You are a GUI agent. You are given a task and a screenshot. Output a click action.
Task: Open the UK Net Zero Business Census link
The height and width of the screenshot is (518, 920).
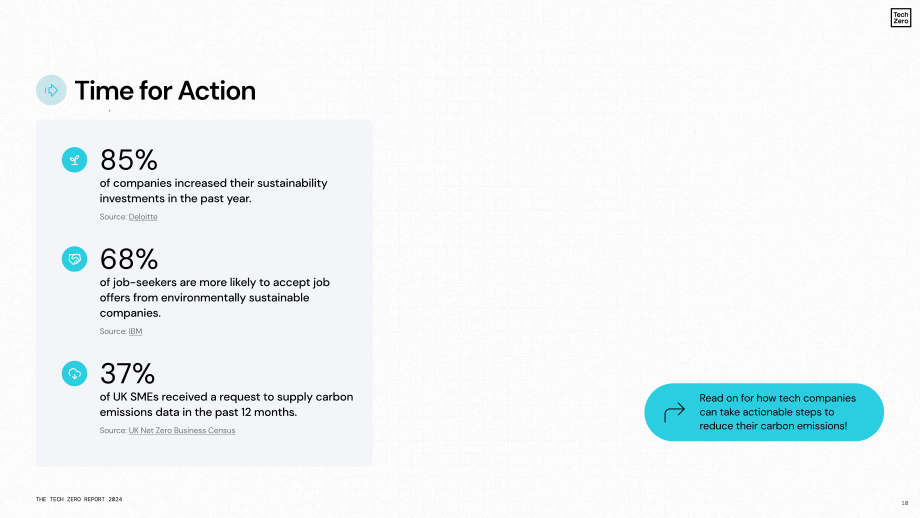pos(182,430)
